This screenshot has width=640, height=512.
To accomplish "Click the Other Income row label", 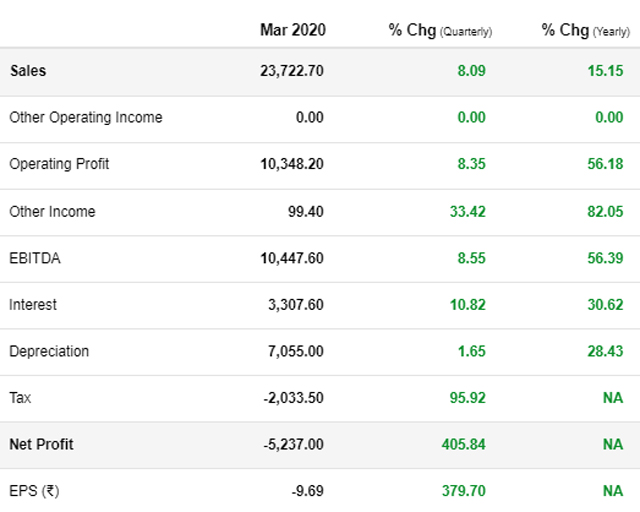I will [52, 211].
